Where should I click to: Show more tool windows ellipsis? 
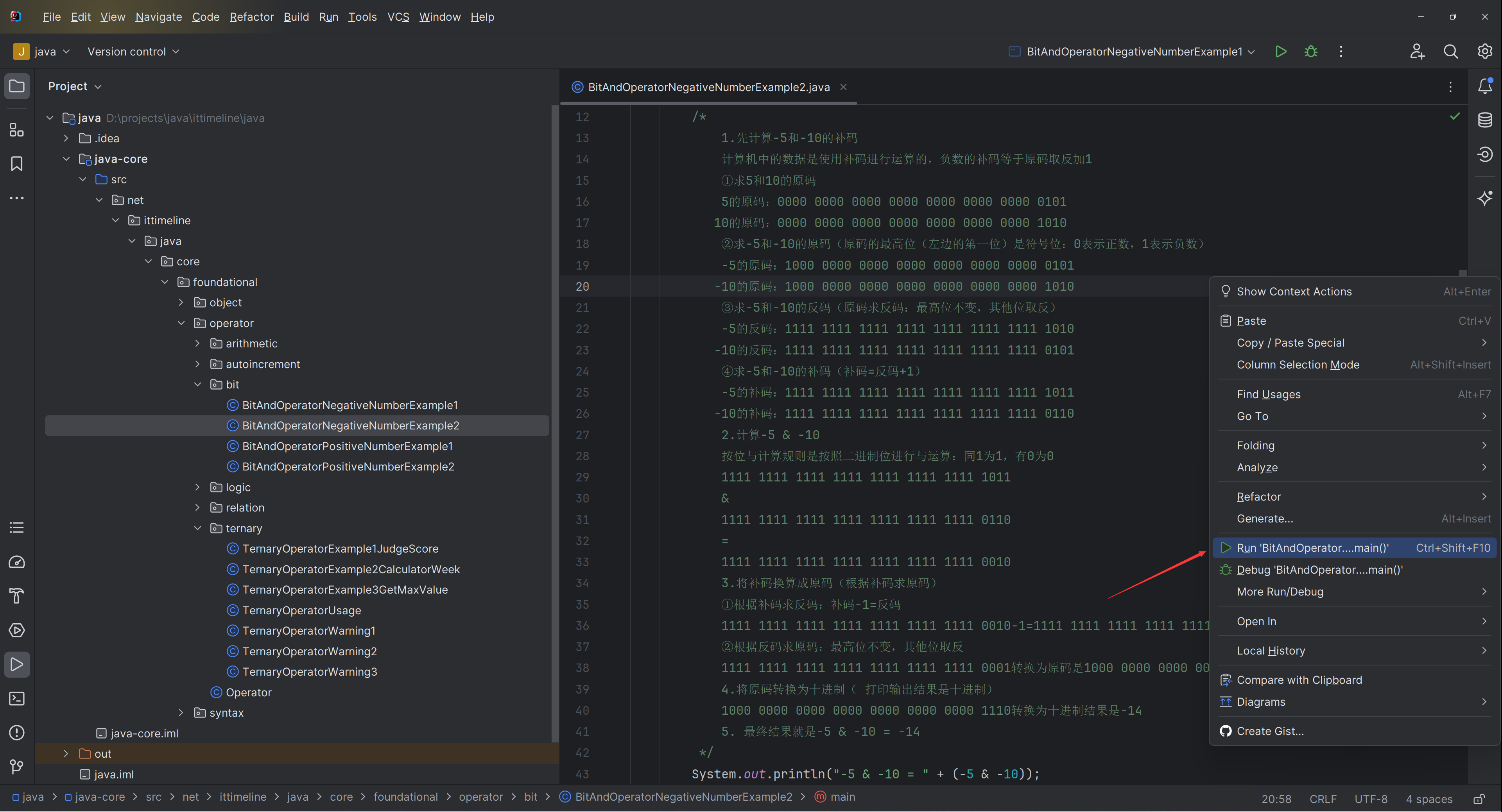(x=17, y=198)
